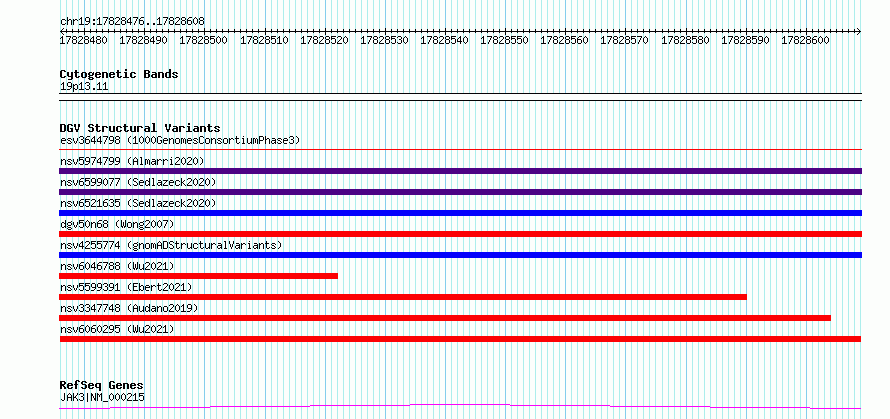Open variant esv3644798 (1000GenomesConsortiumPhase3) label
Image resolution: width=890 pixels, height=419 pixels.
pos(180,140)
